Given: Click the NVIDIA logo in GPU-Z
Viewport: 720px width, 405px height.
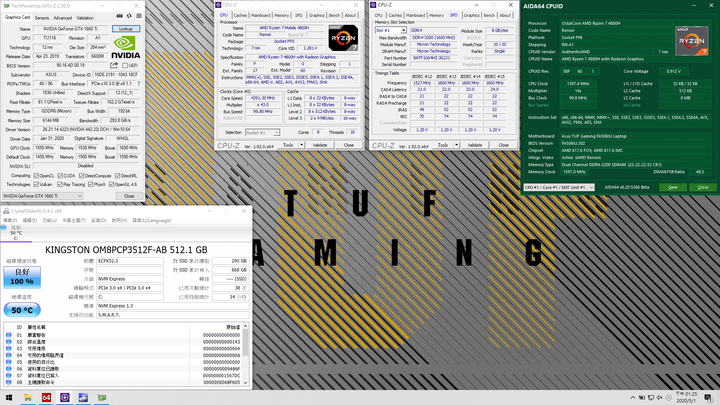Looking at the screenshot, I should click(x=125, y=48).
